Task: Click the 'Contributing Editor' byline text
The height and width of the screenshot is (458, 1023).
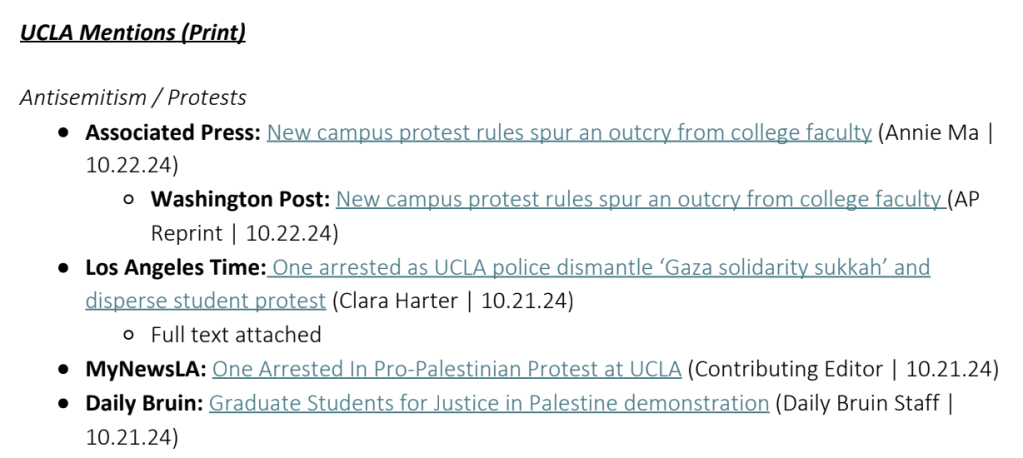Action: click(x=787, y=370)
